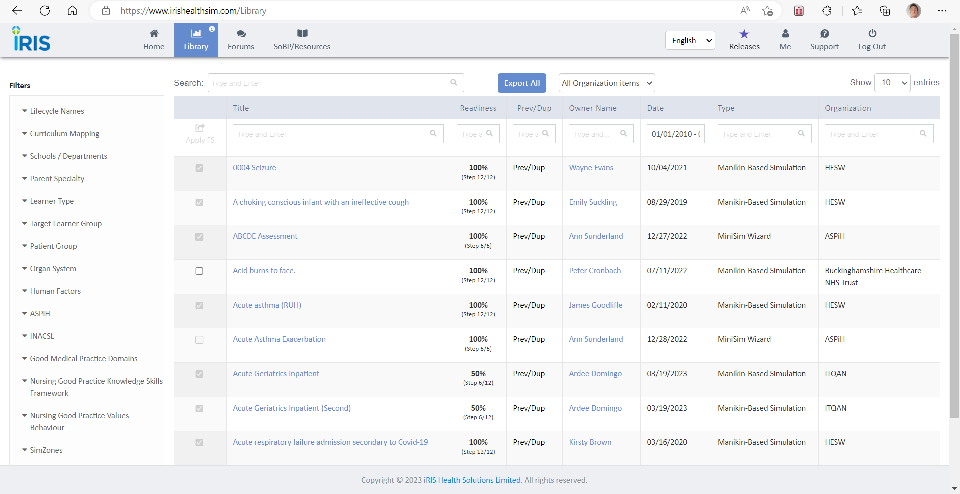Open the Forums nav item
Image resolution: width=960 pixels, height=494 pixels.
click(241, 40)
